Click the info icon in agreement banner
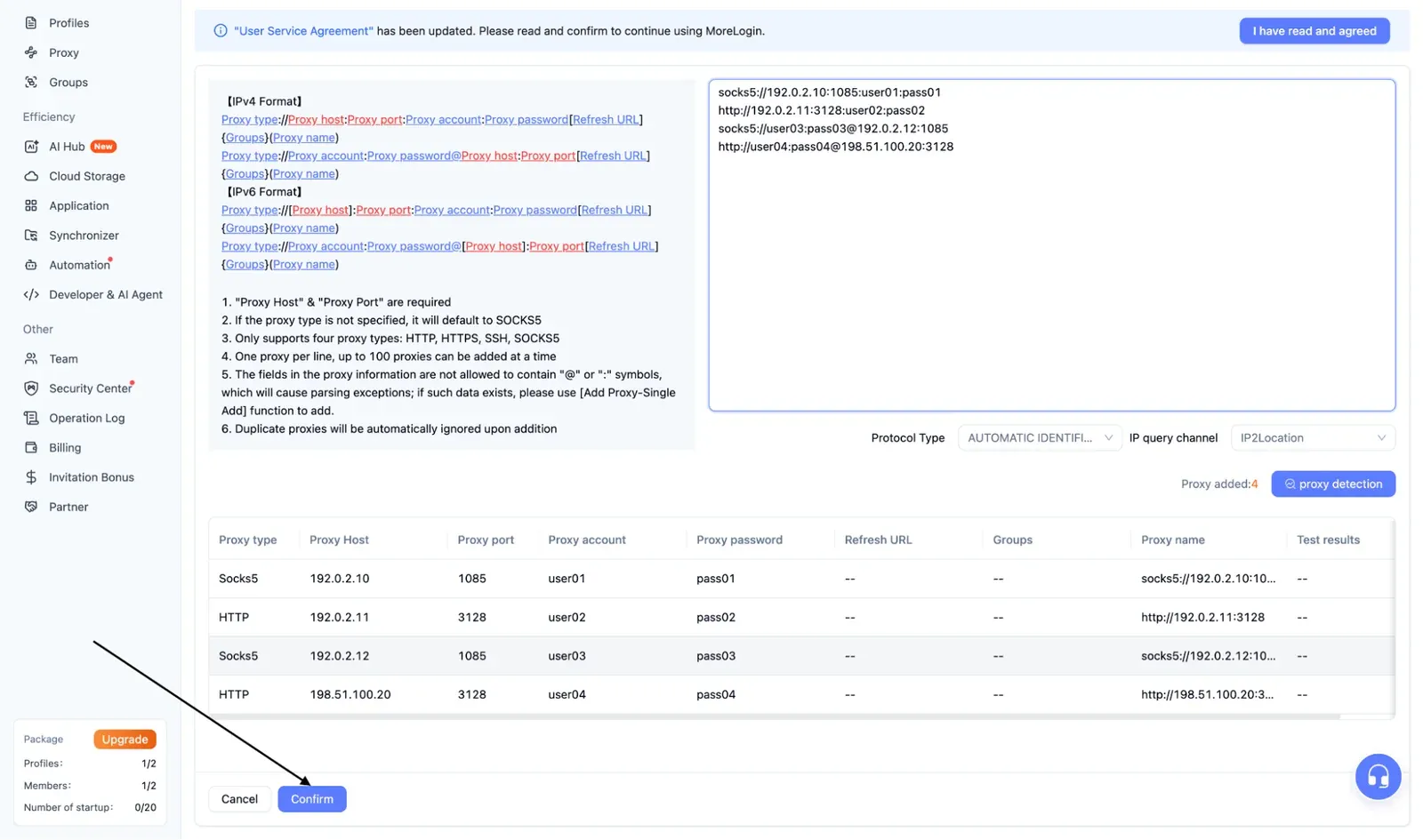The width and height of the screenshot is (1423, 840). 221,31
